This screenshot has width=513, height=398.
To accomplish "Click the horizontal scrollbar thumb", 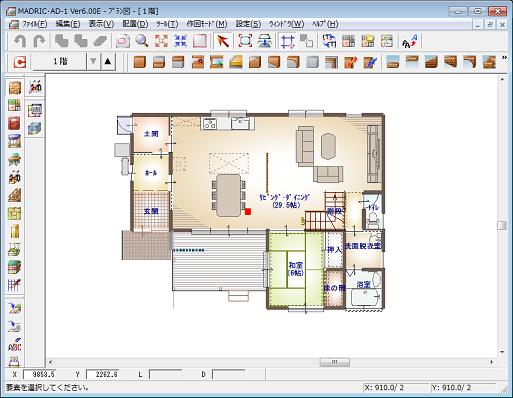I will (x=335, y=362).
